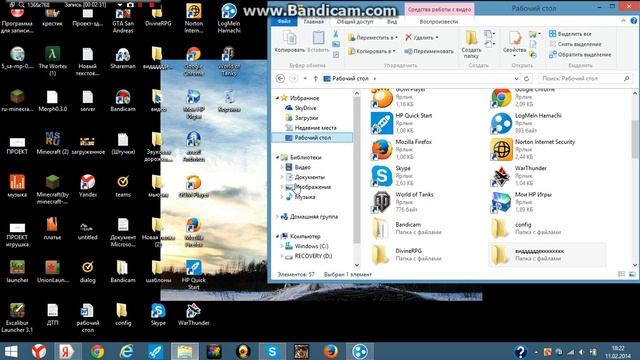Click Shareman desktop icon
Image resolution: width=640 pixels, height=360 pixels.
[123, 58]
